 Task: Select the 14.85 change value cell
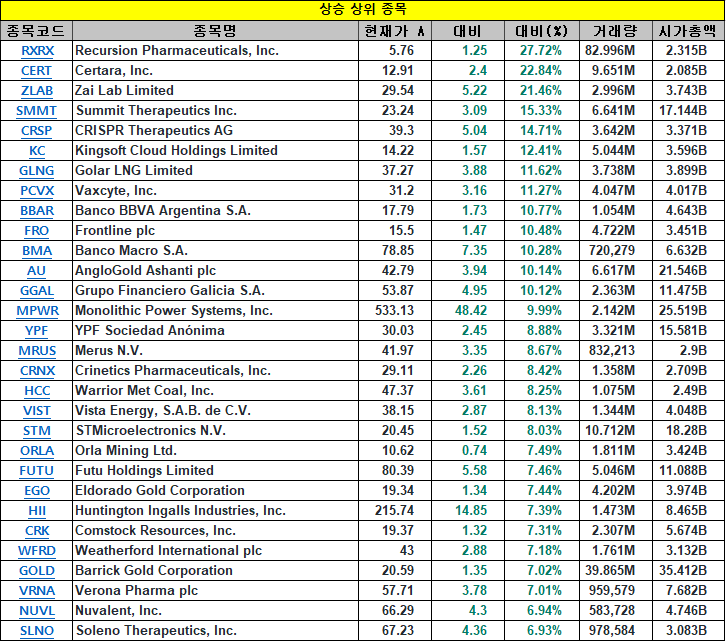click(x=468, y=510)
